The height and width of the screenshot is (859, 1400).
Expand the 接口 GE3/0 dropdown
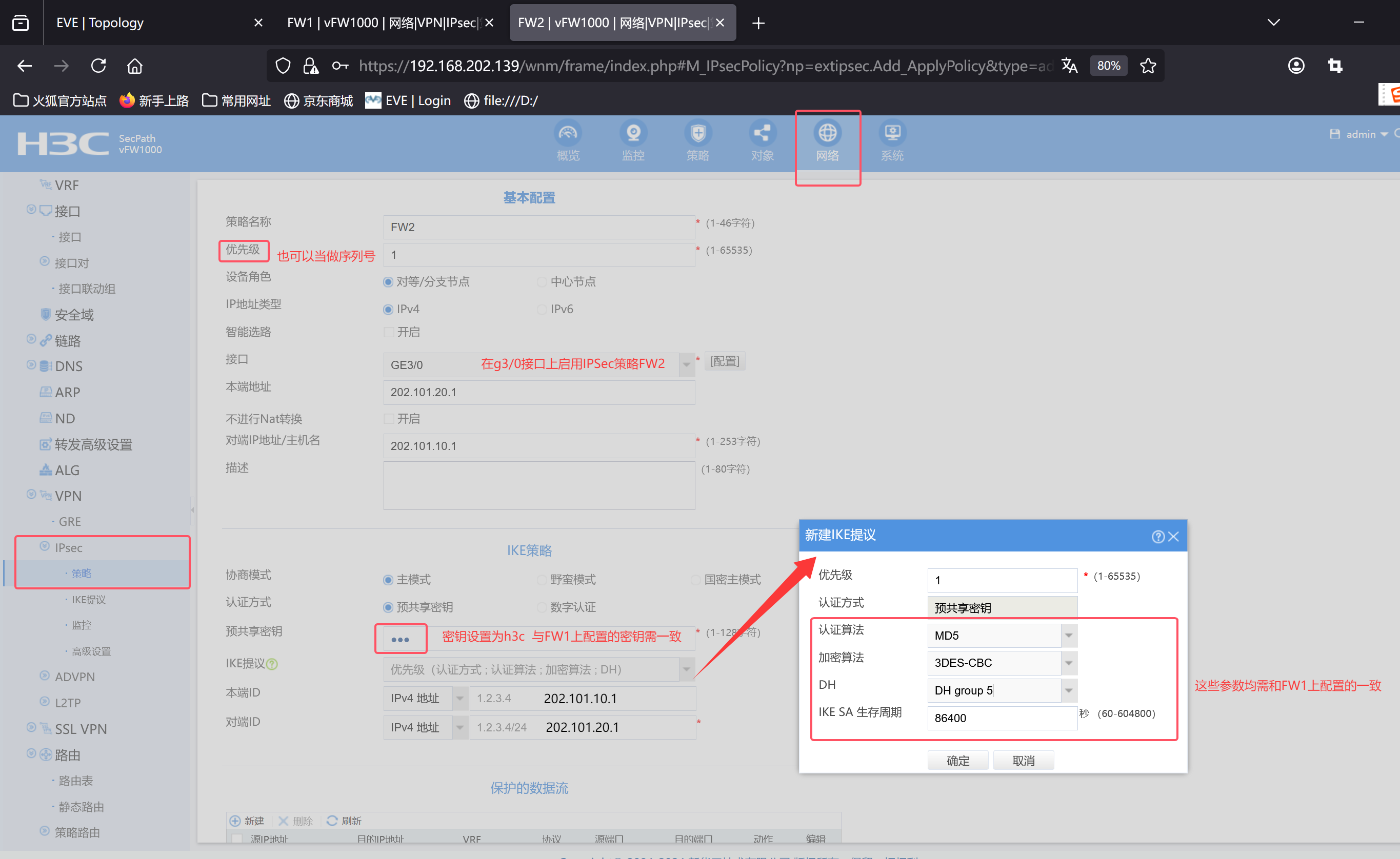[x=686, y=364]
